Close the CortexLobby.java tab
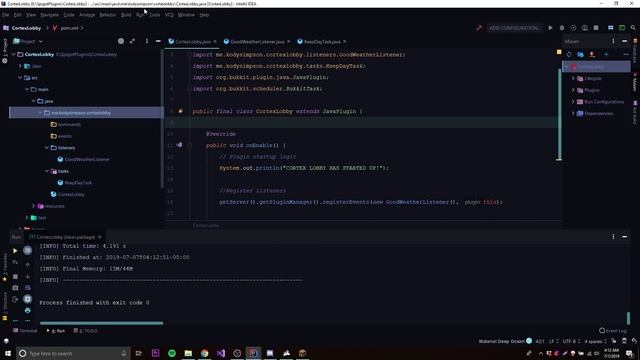 pyautogui.click(x=215, y=42)
